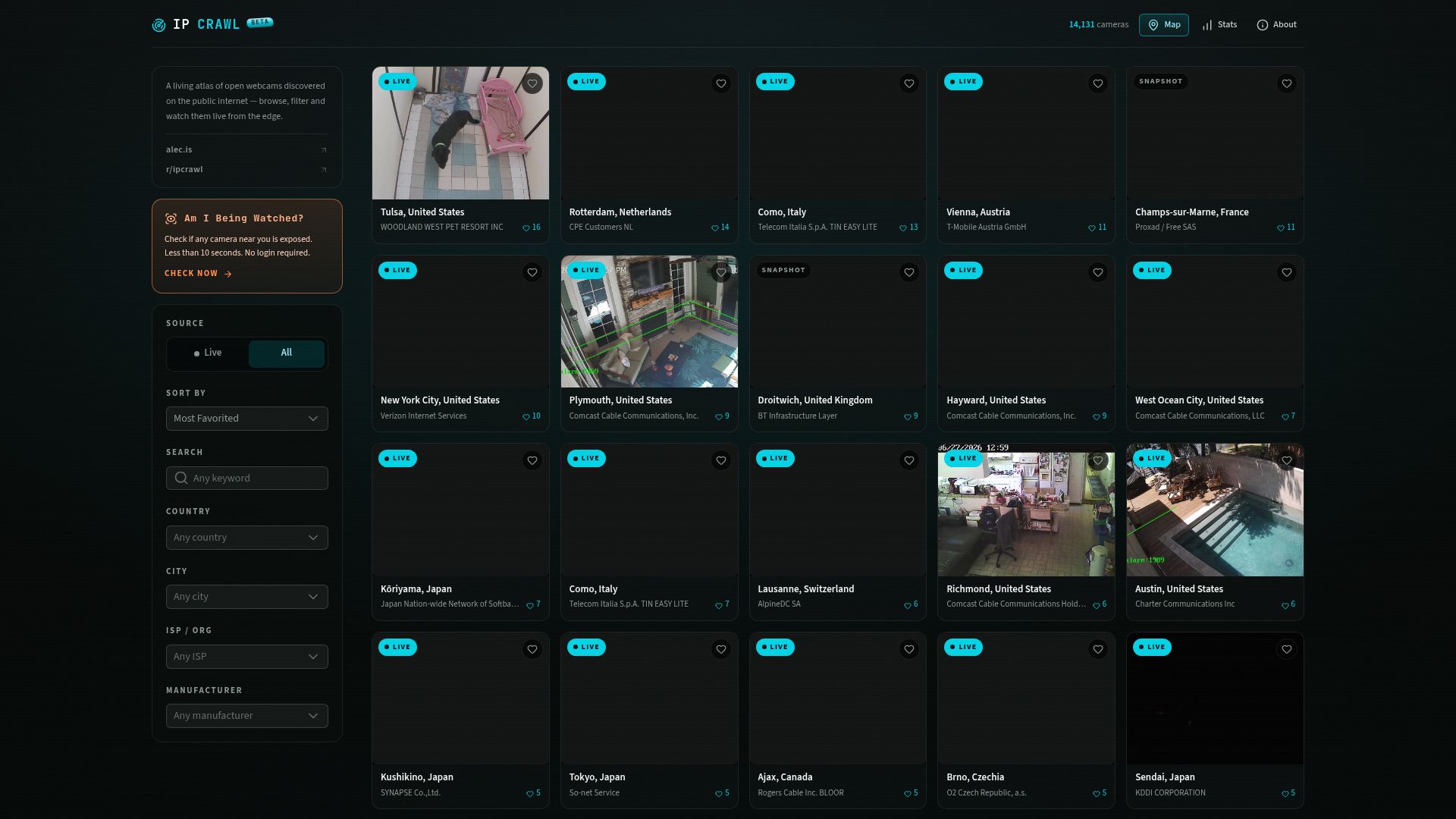This screenshot has width=1456, height=819.
Task: Favorite the Champs-sur-Marne, France snapshot
Action: [1287, 83]
